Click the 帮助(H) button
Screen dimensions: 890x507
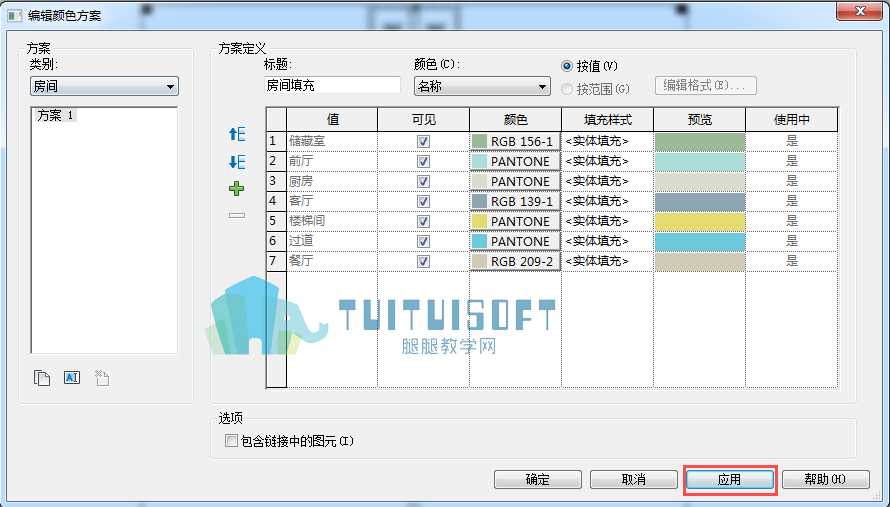pyautogui.click(x=825, y=479)
